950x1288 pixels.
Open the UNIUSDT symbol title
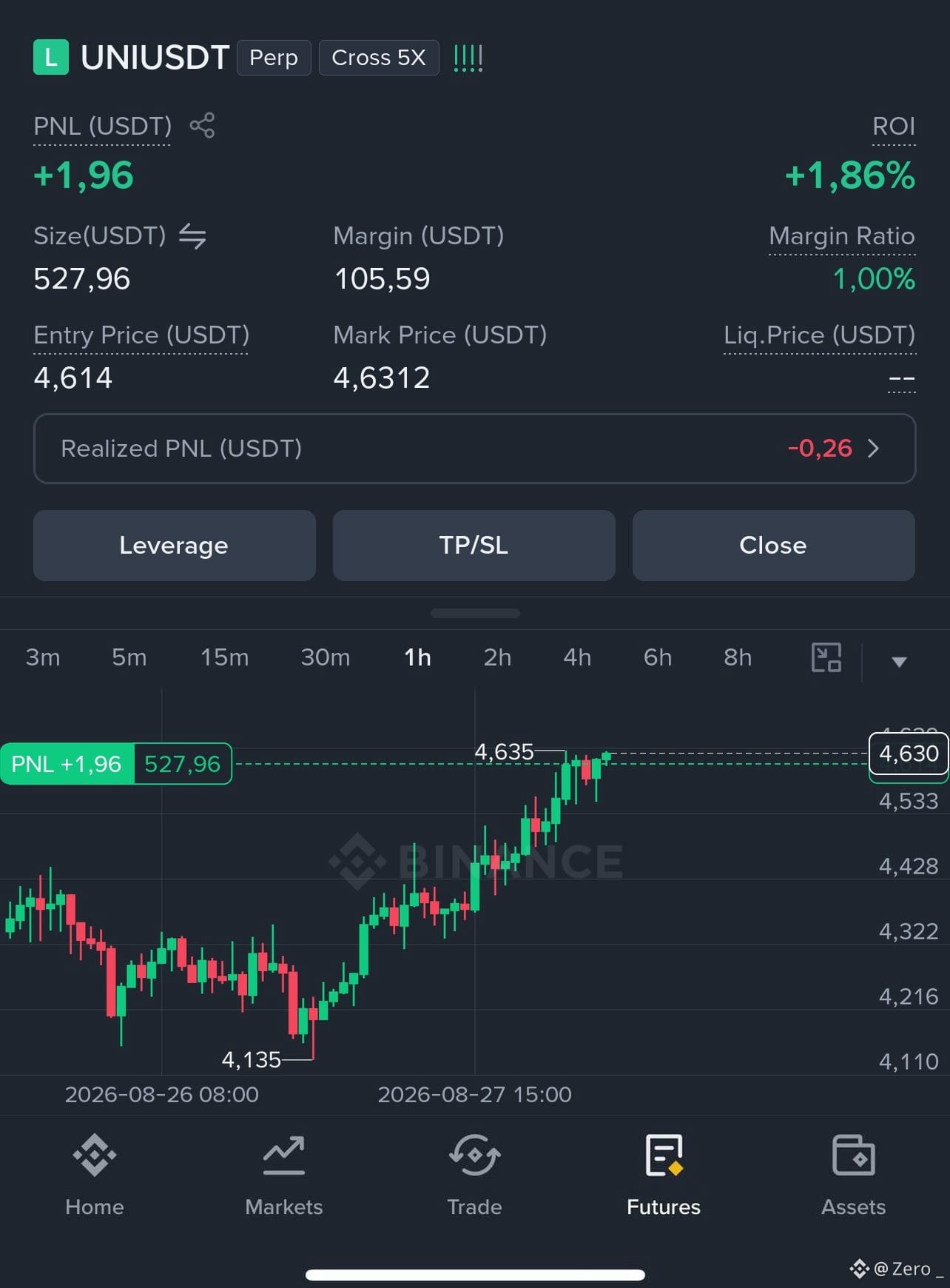(155, 58)
